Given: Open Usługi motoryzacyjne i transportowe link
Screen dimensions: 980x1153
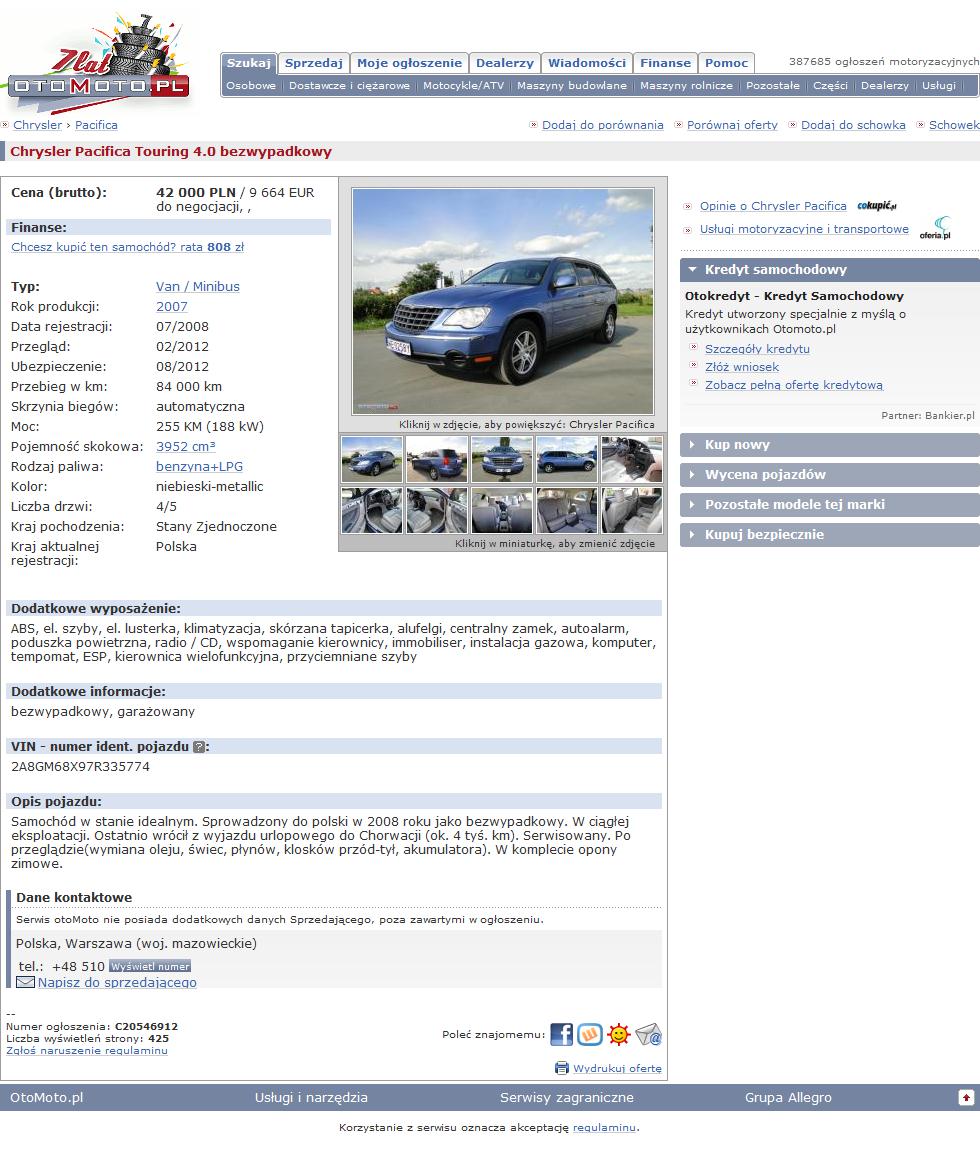Looking at the screenshot, I should (x=804, y=229).
